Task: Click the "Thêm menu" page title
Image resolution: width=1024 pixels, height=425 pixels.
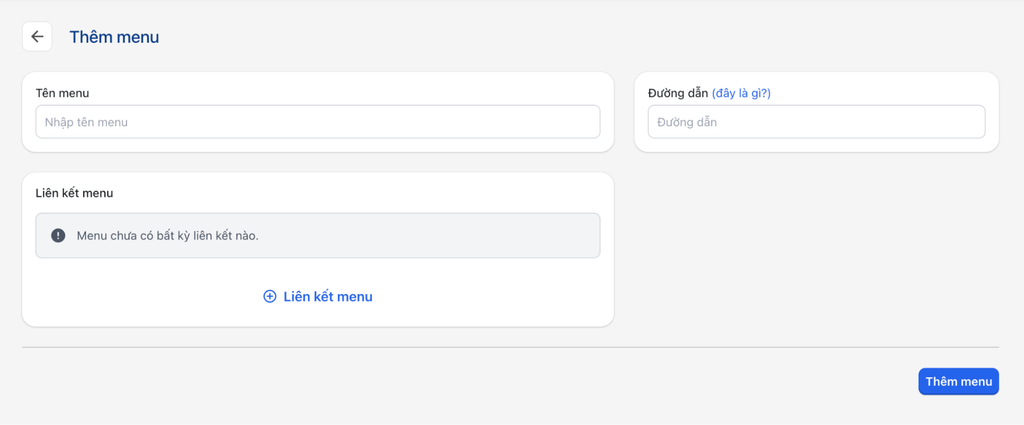Action: [114, 37]
